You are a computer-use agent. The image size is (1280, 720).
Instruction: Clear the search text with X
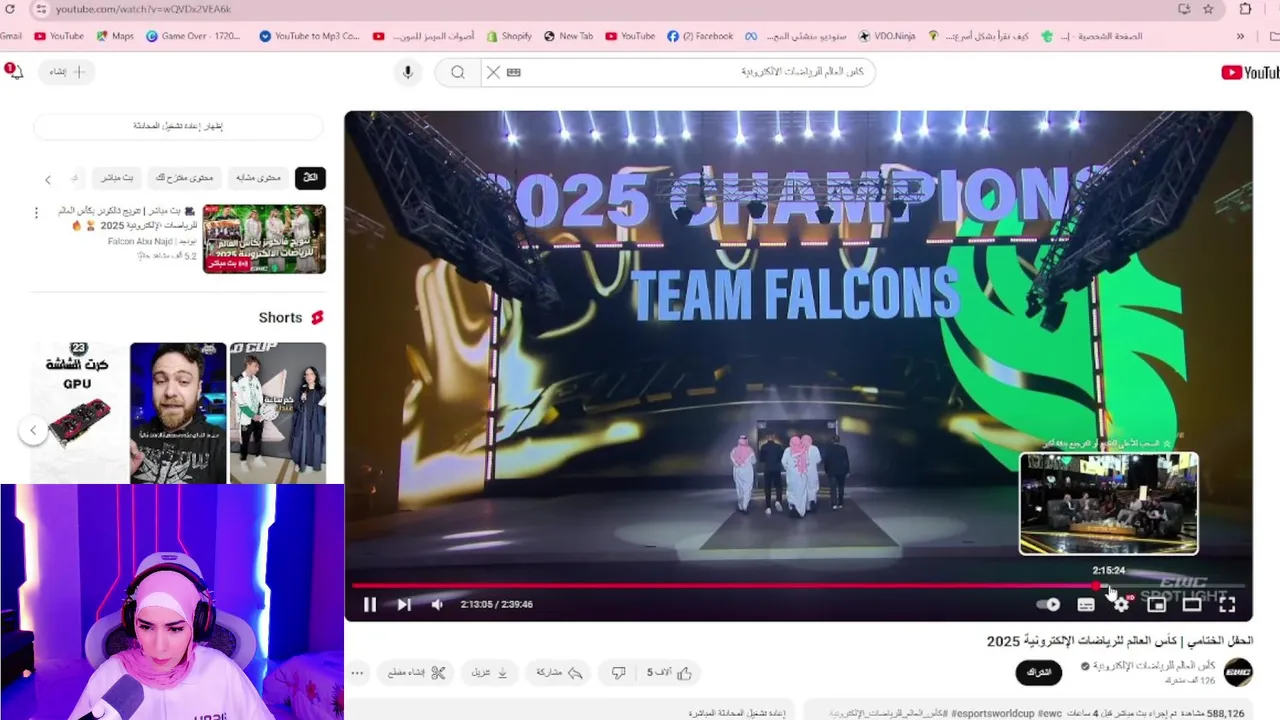pyautogui.click(x=493, y=72)
